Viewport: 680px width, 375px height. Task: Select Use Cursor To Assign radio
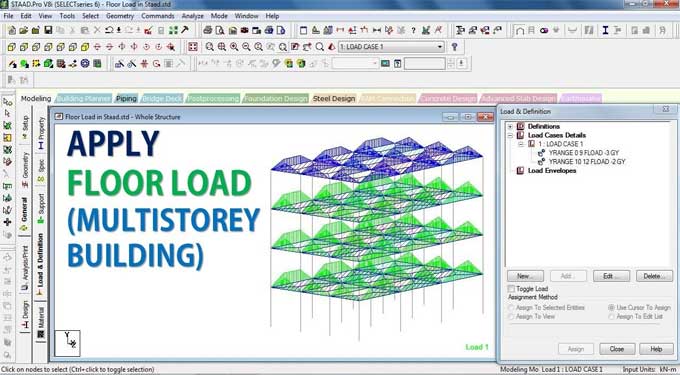click(x=611, y=307)
